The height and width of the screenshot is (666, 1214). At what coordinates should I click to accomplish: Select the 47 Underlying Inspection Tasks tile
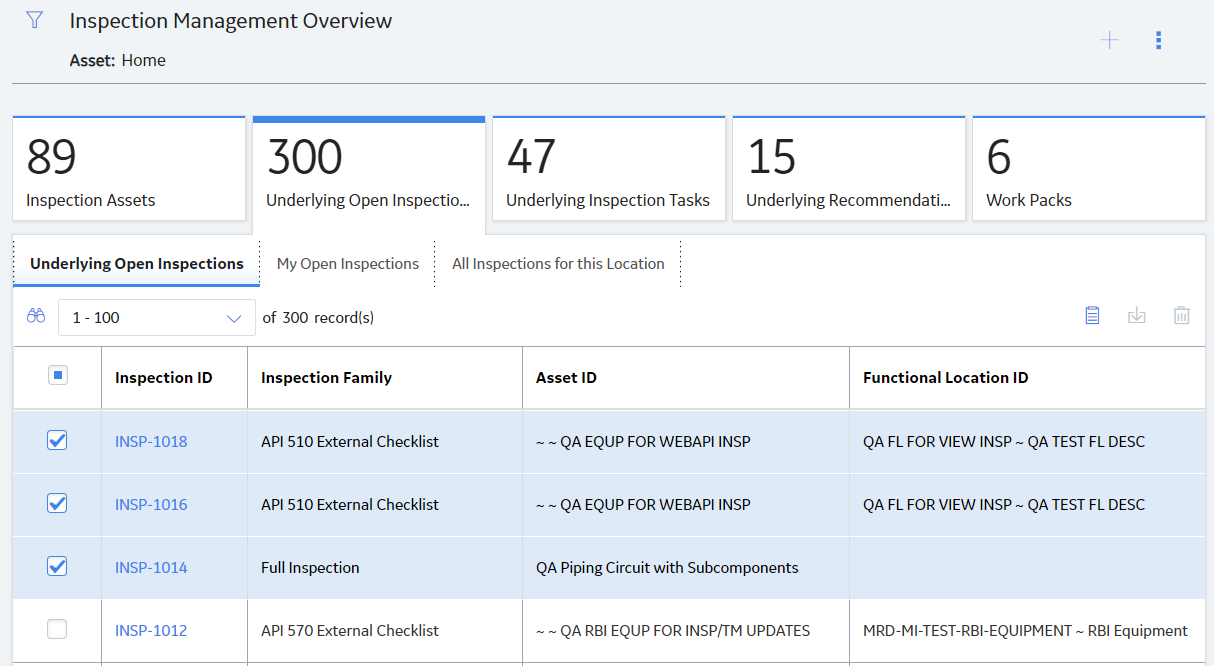(609, 169)
